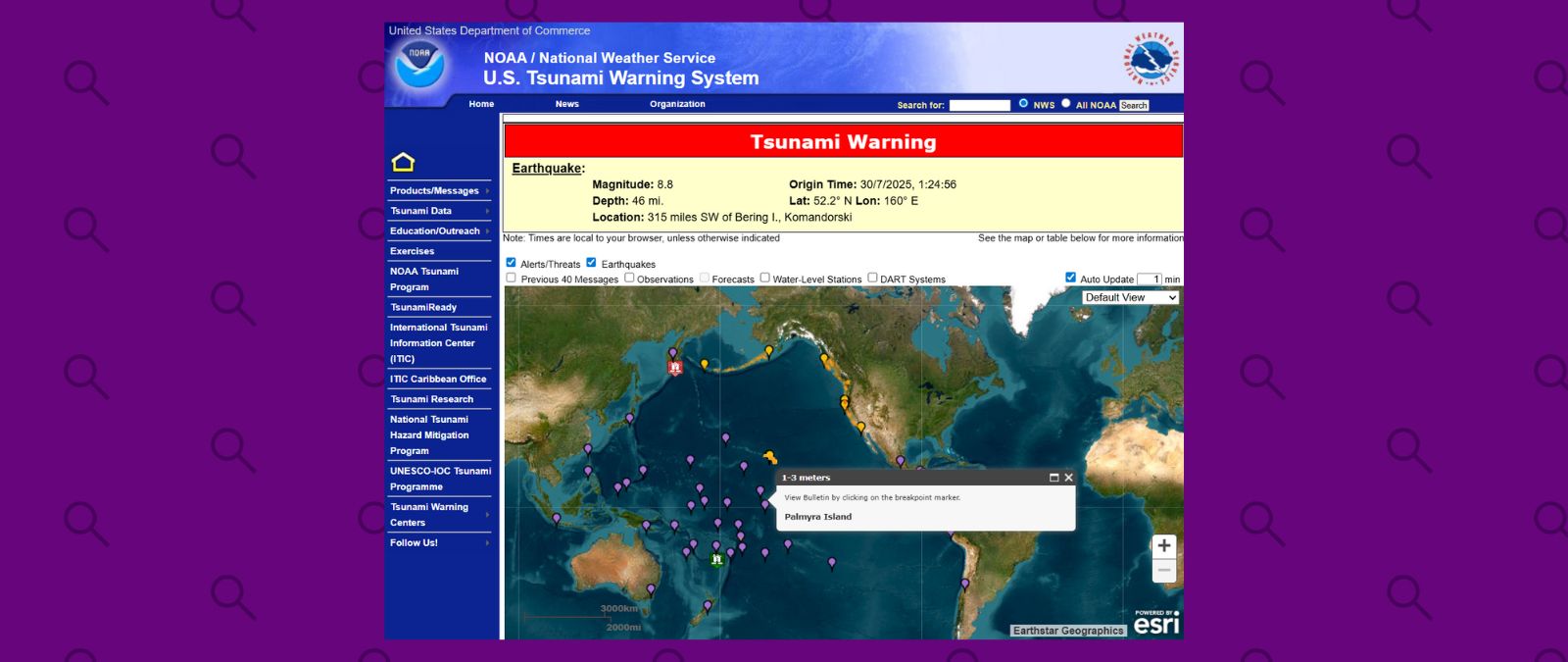The width and height of the screenshot is (1568, 662).
Task: Open the Home menu item
Action: (481, 104)
